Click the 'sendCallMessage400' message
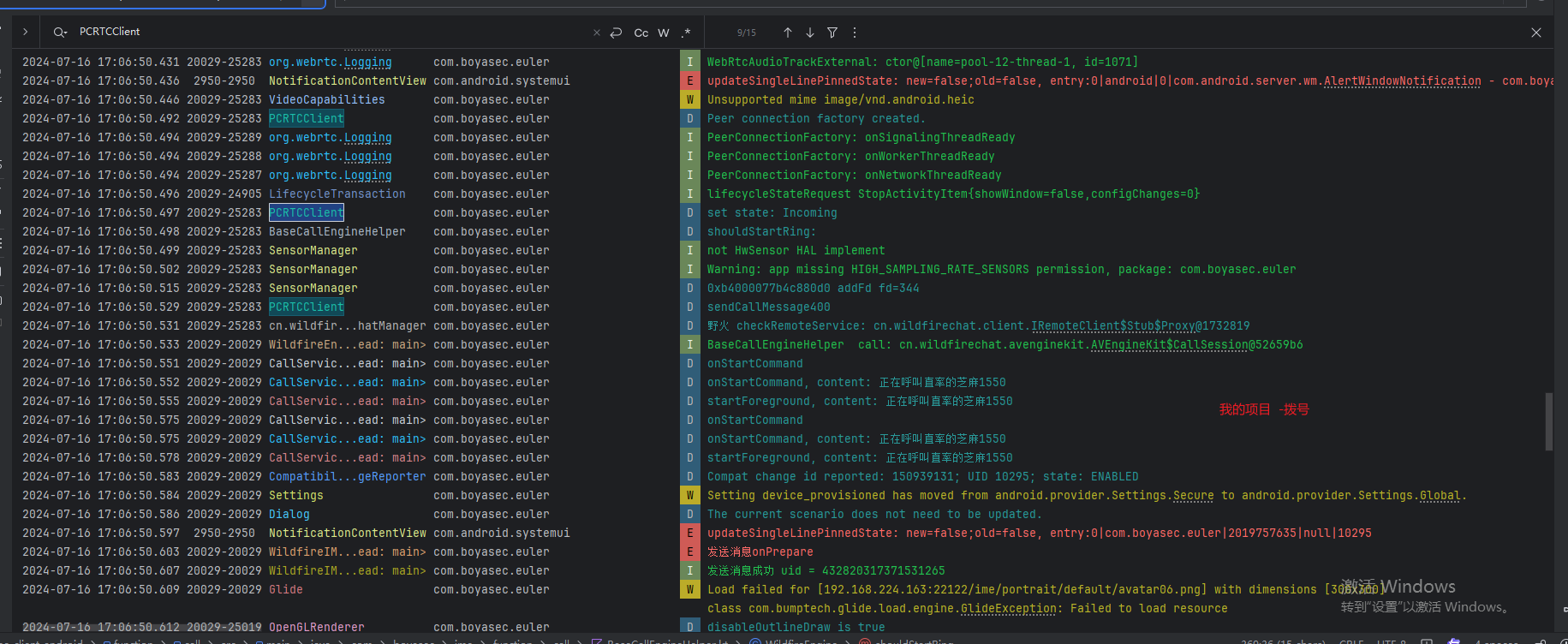1568x644 pixels. (769, 307)
